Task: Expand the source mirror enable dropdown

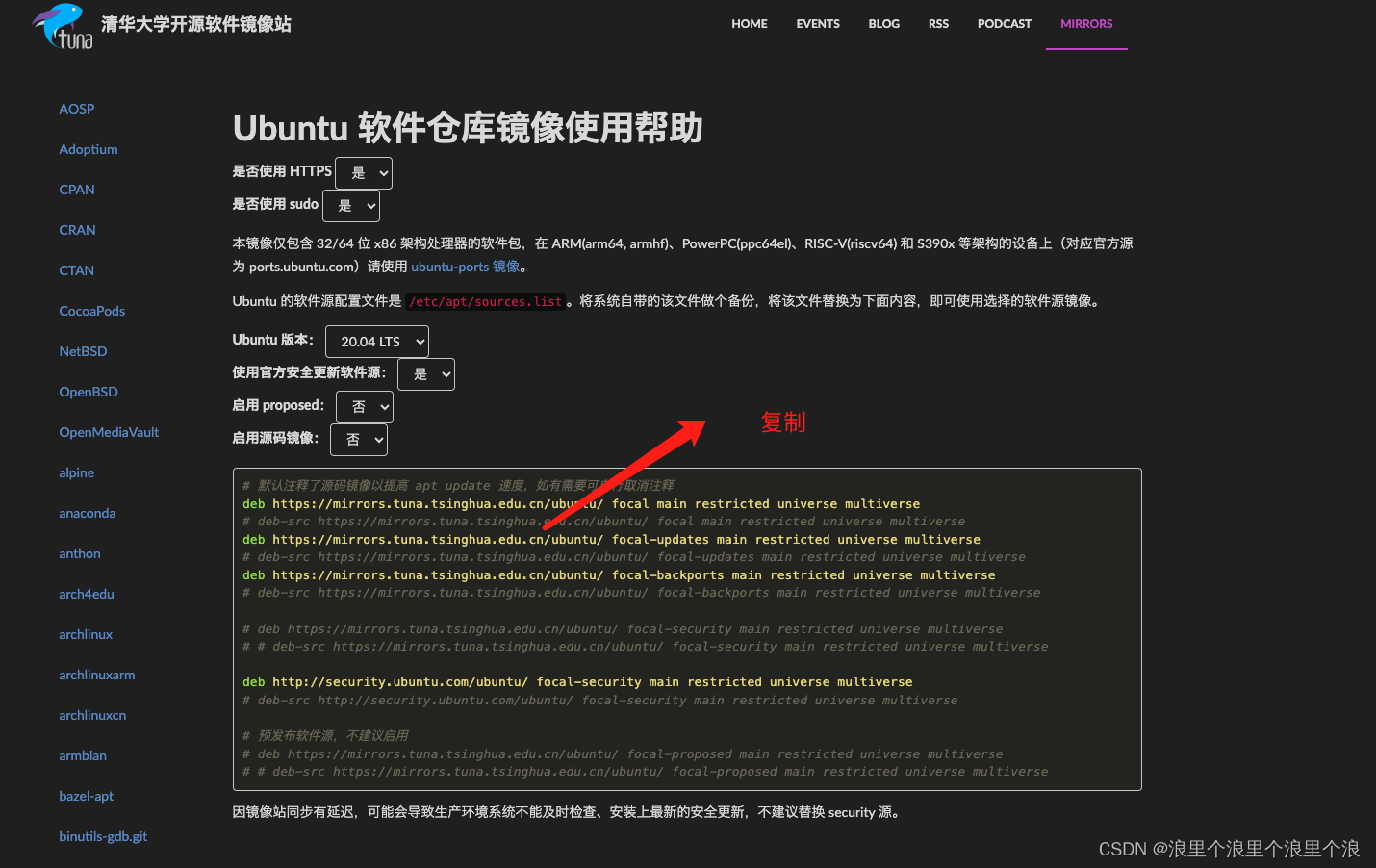Action: 359,440
